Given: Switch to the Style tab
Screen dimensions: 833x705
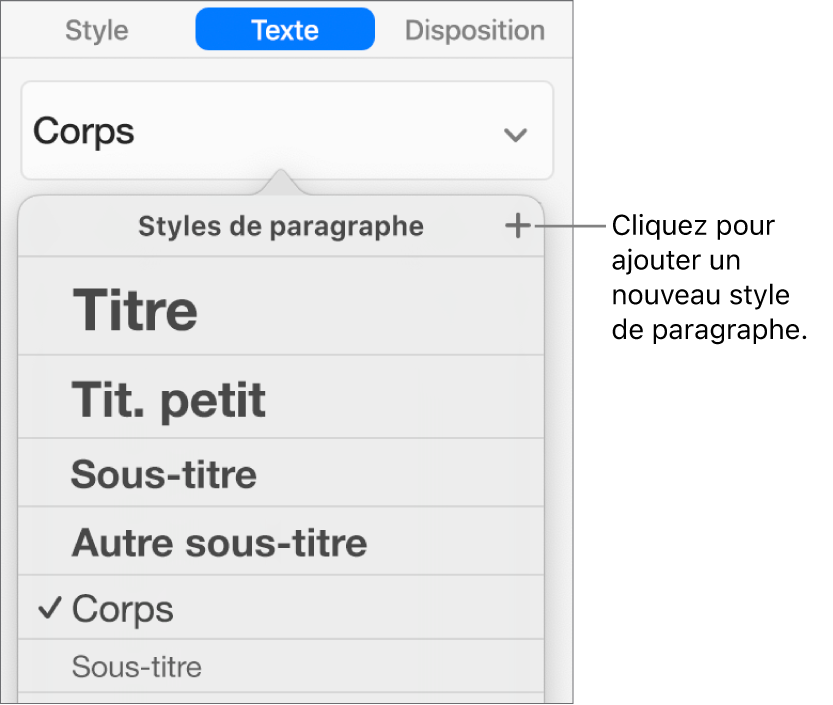Looking at the screenshot, I should (x=97, y=30).
